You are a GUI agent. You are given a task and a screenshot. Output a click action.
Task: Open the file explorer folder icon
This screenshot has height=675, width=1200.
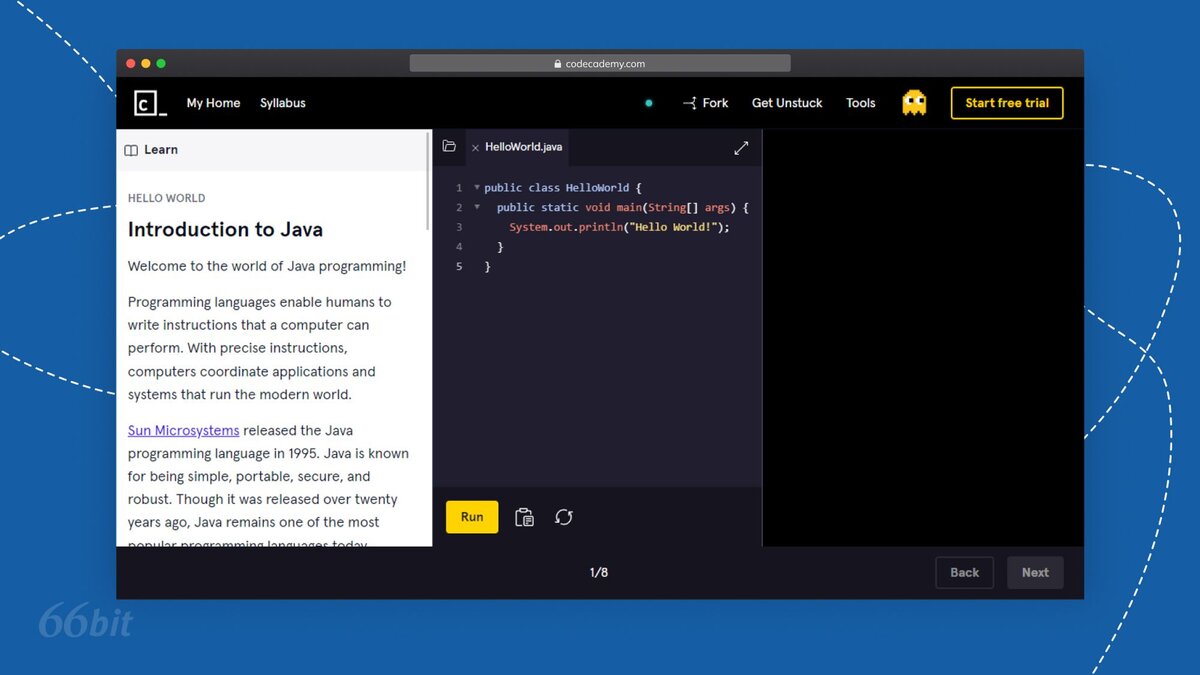coord(449,147)
